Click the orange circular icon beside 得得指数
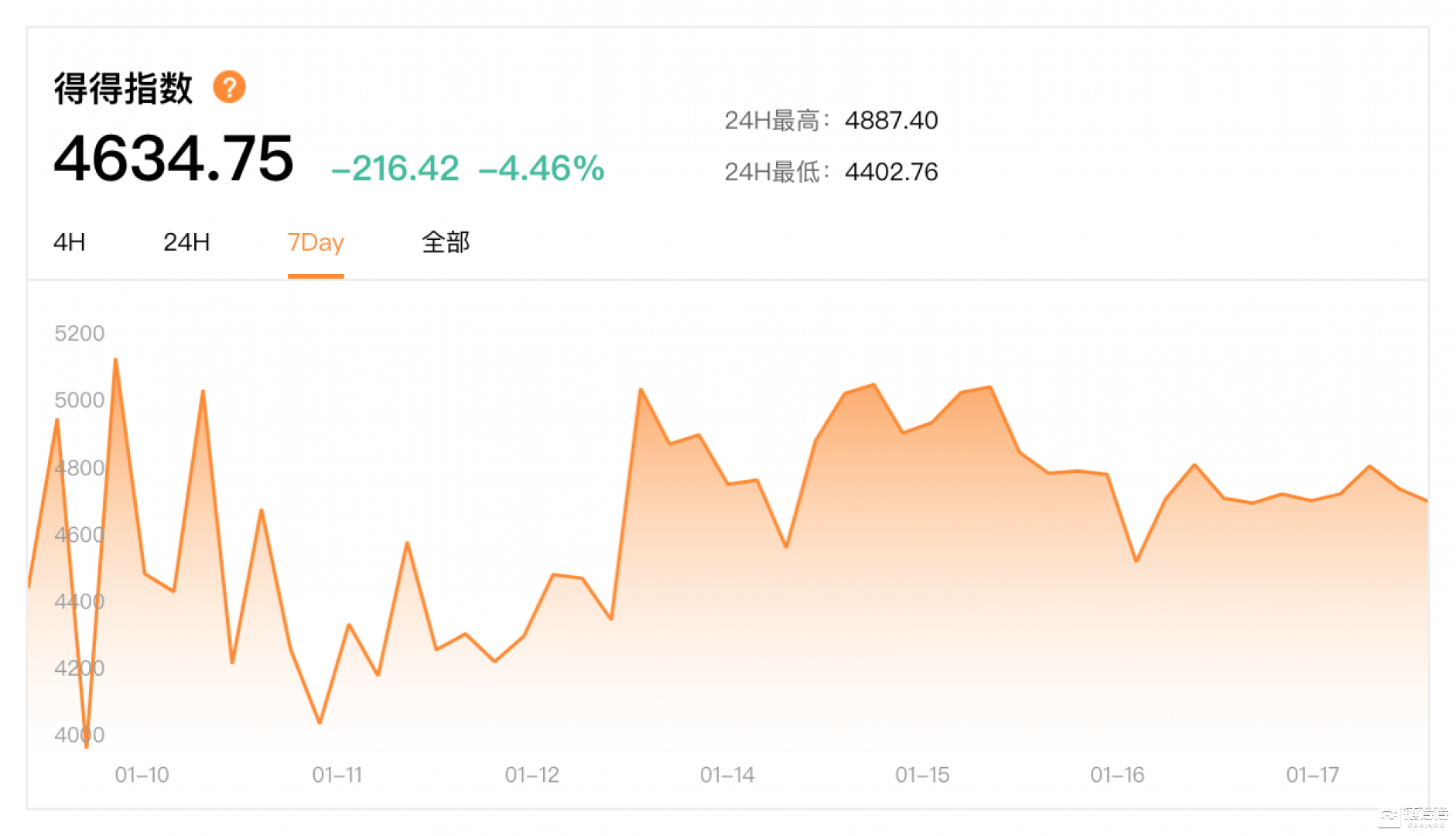The width and height of the screenshot is (1456, 836). [x=230, y=87]
